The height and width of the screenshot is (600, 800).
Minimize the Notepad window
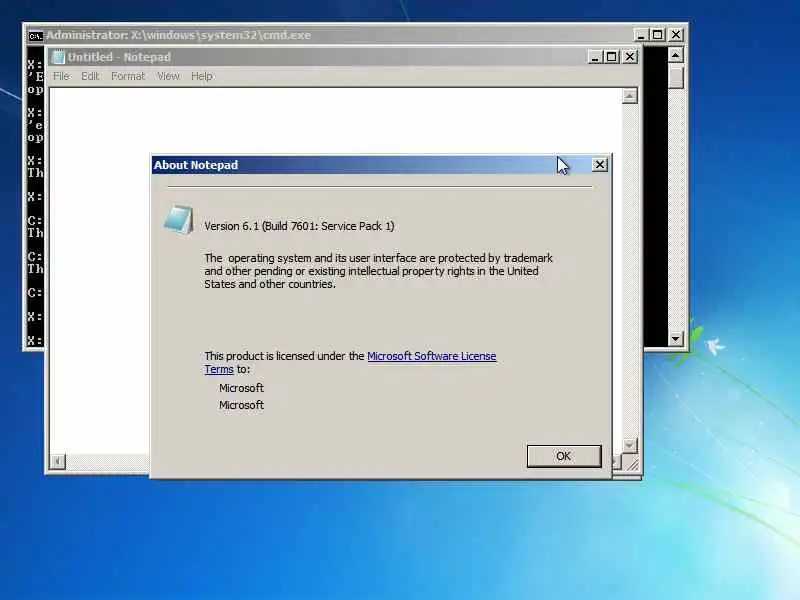click(594, 57)
